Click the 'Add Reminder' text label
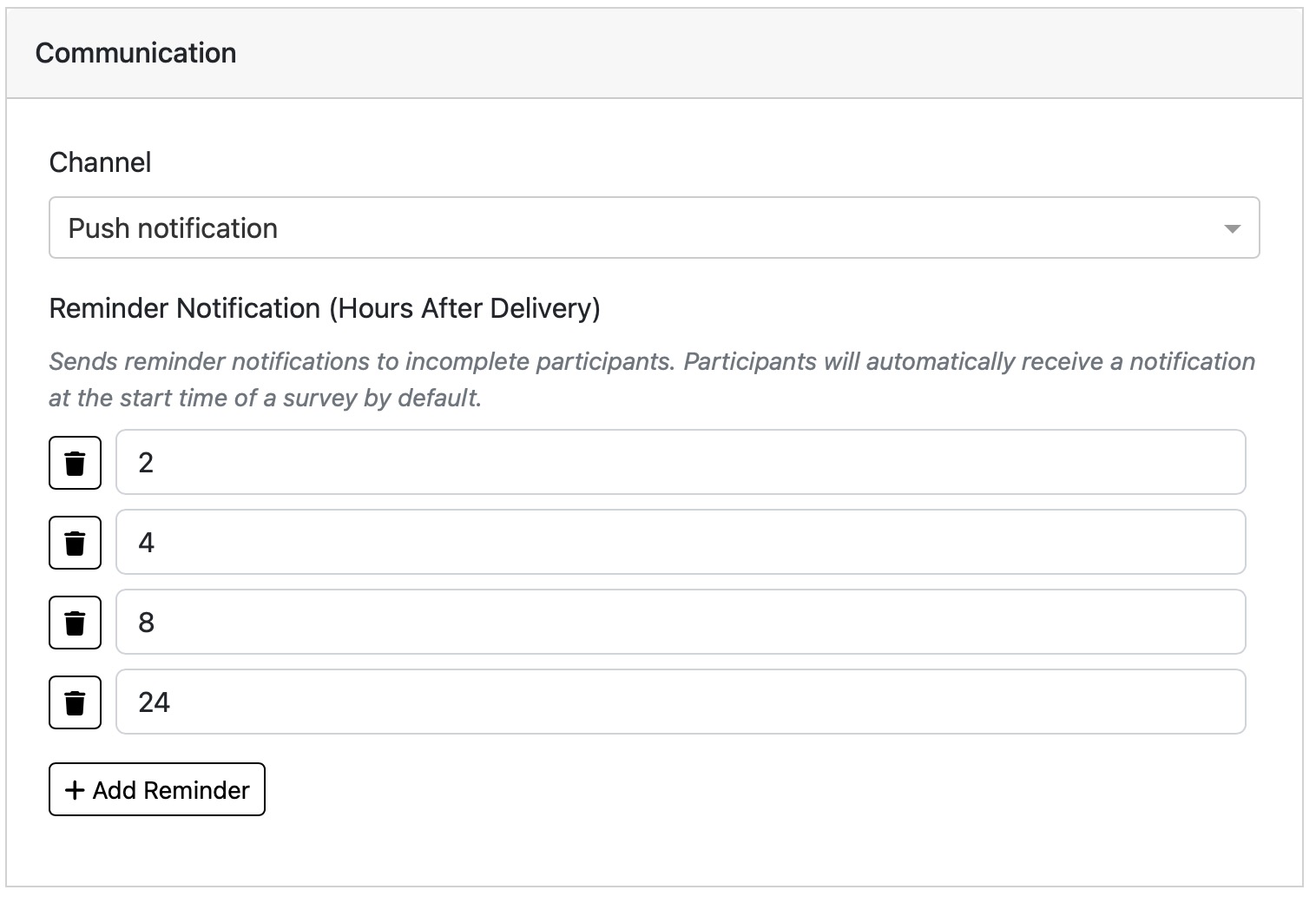1316x903 pixels. (x=171, y=790)
